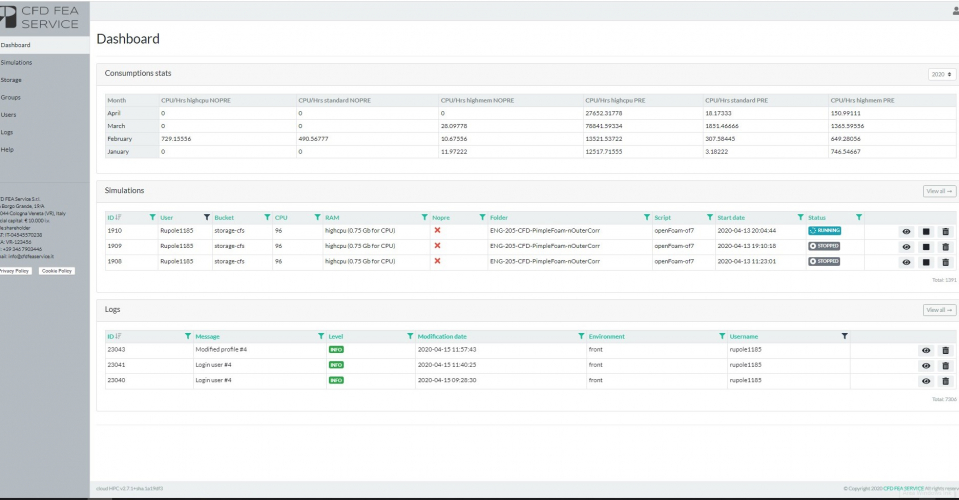Image resolution: width=959 pixels, height=500 pixels.
Task: Delete log entry 23040
Action: [x=946, y=381]
